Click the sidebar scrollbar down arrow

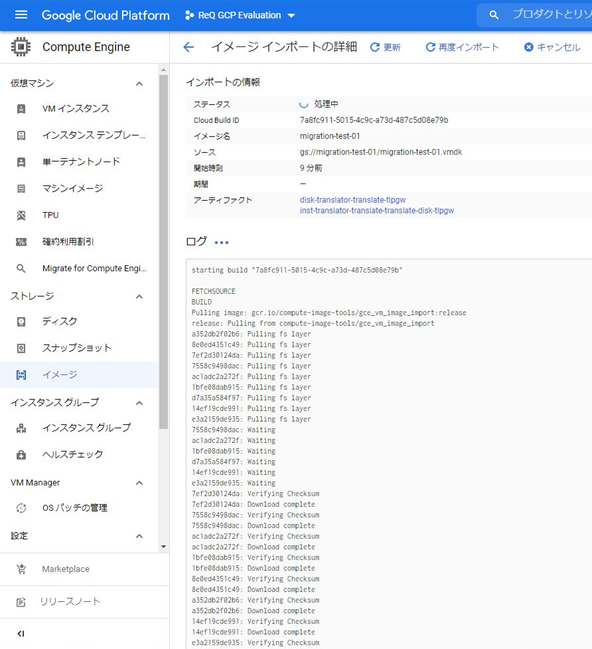pyautogui.click(x=164, y=546)
